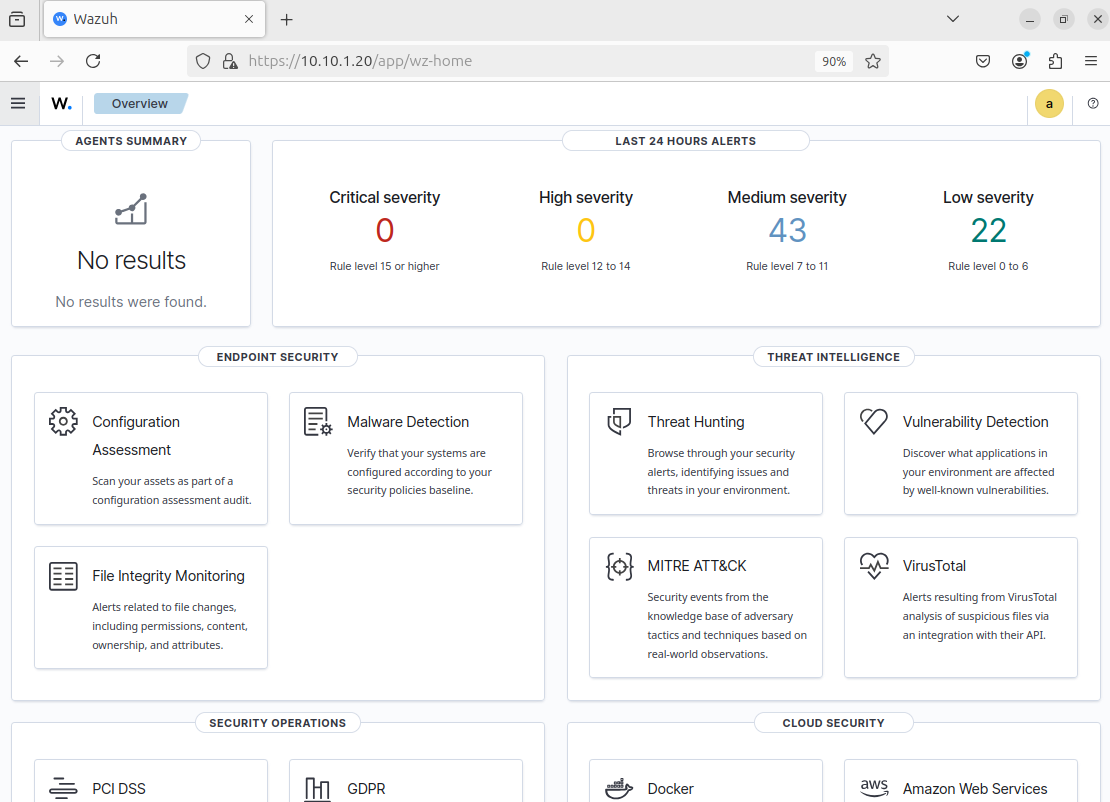Click the MITRE ATT&CK target icon
Image resolution: width=1110 pixels, height=802 pixels.
coord(619,566)
